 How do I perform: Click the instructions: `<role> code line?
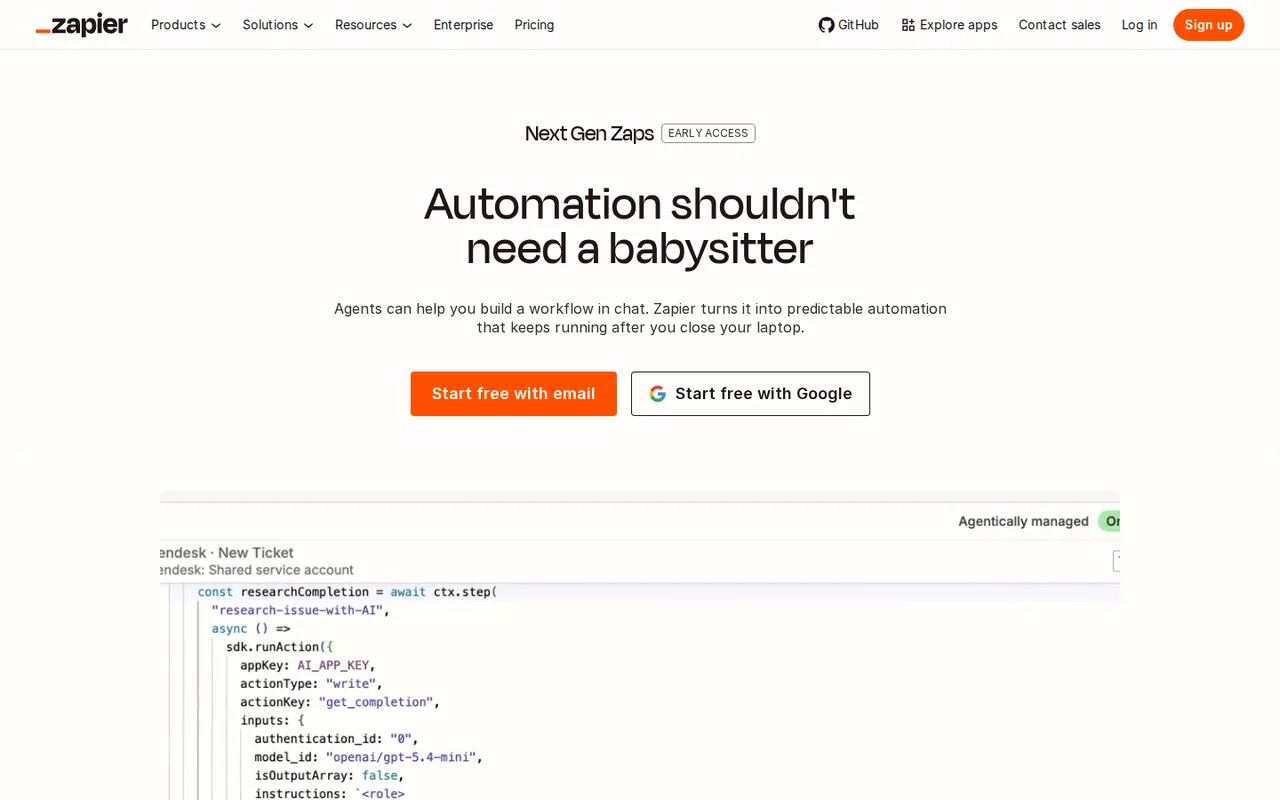[329, 793]
